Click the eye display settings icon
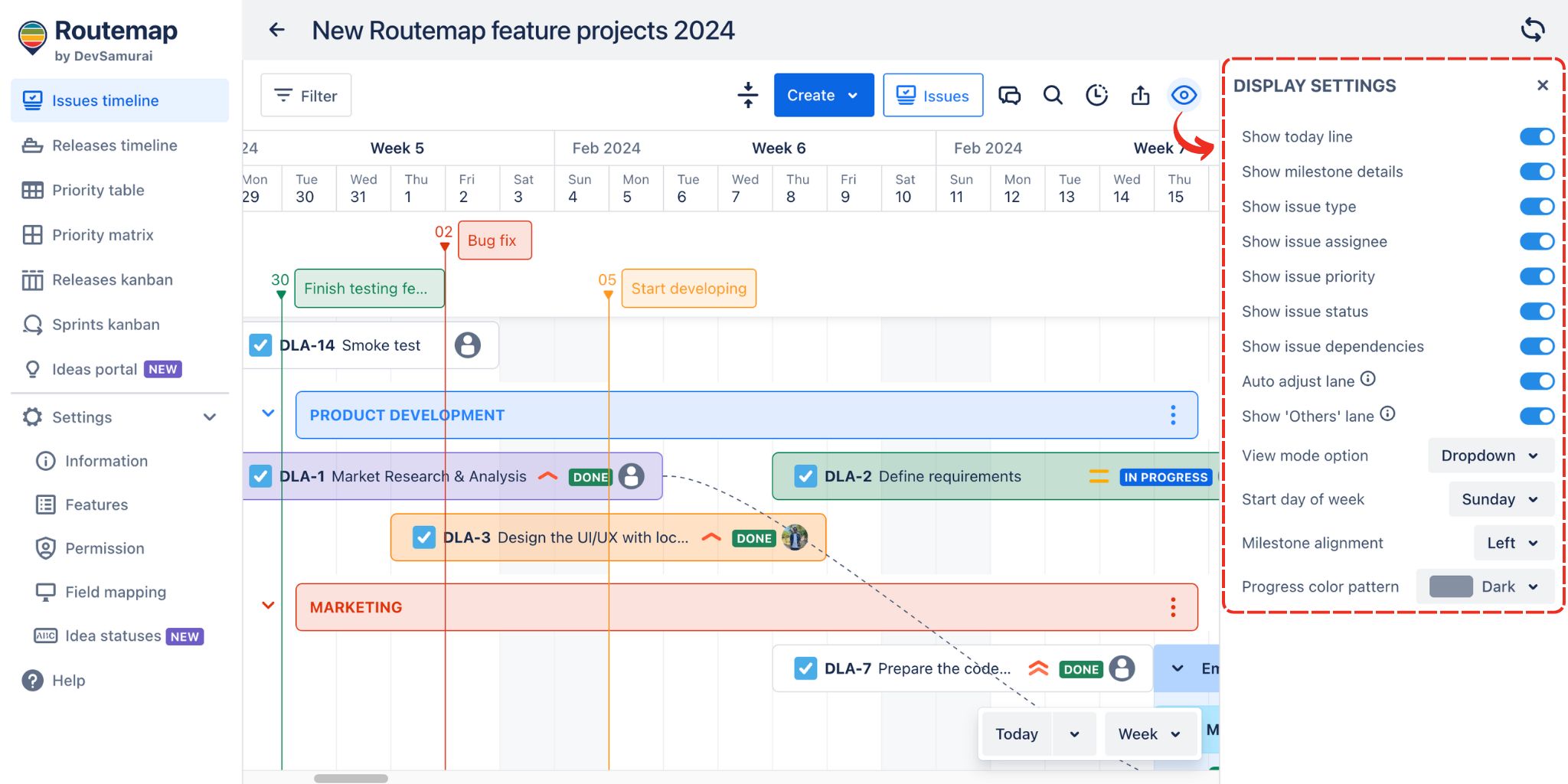This screenshot has width=1568, height=784. pos(1184,96)
